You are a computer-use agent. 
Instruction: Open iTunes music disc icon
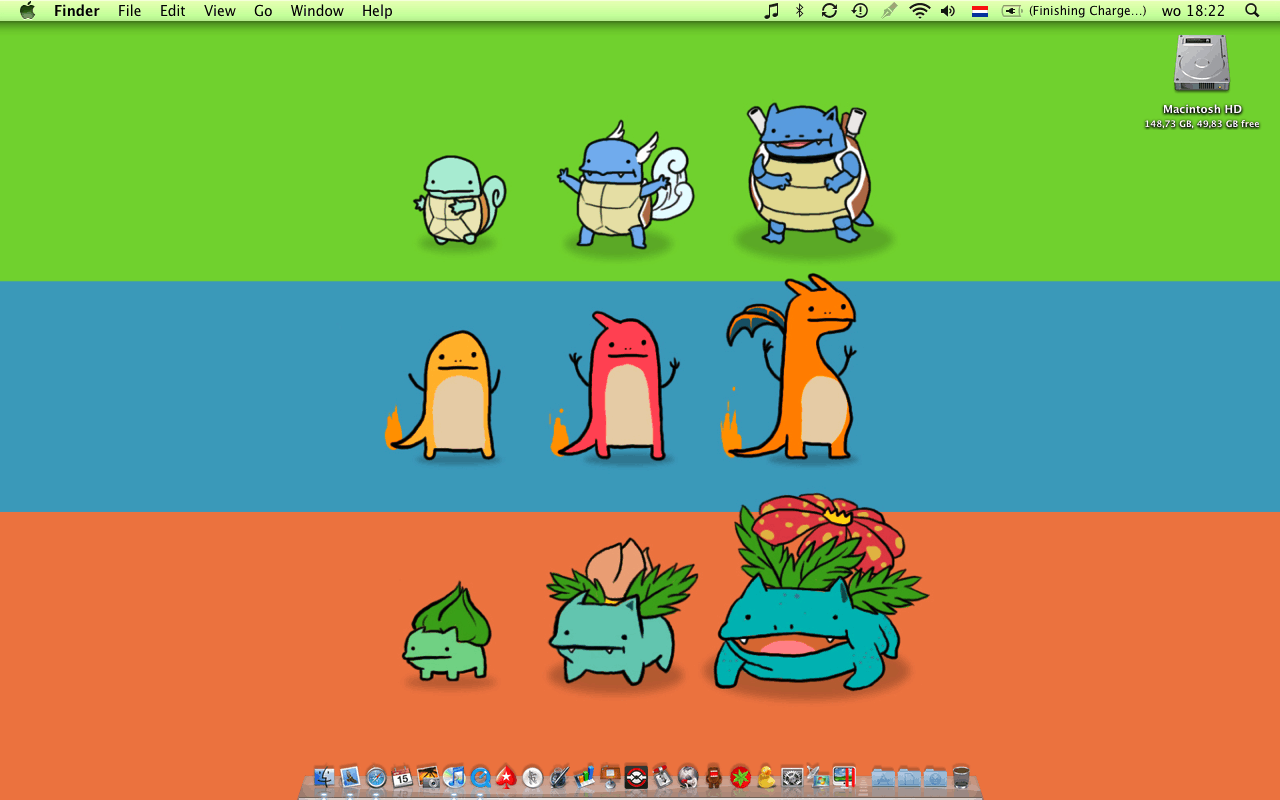click(x=454, y=776)
